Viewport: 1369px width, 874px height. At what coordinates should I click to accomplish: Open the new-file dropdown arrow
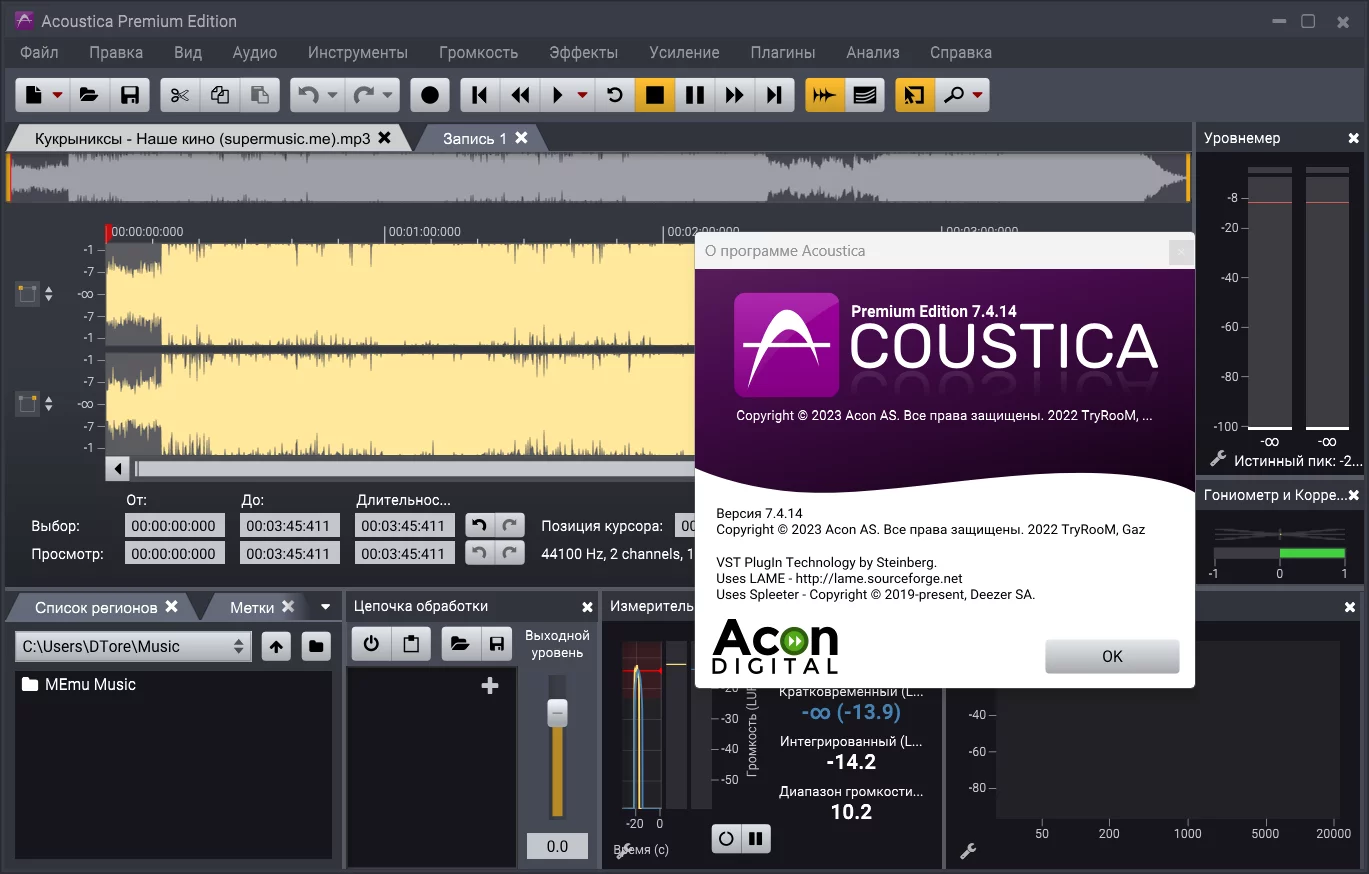[x=58, y=95]
